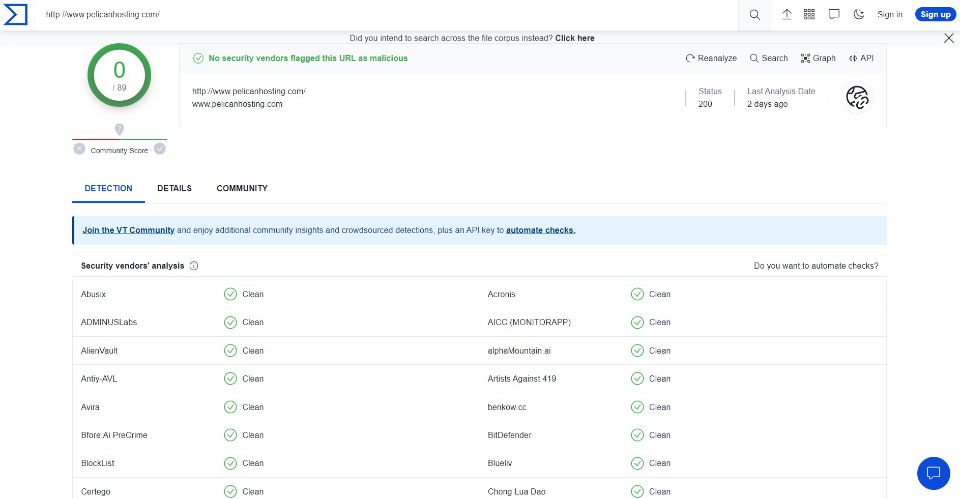This screenshot has width=960, height=499.
Task: Click the BitDefender vendor name
Action: tap(509, 435)
